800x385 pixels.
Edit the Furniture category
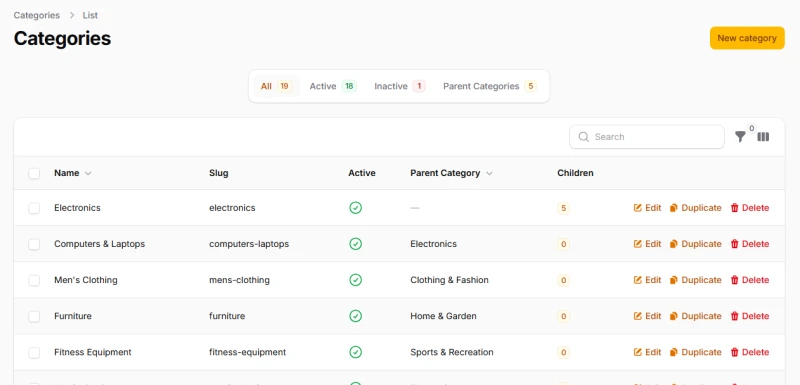(x=647, y=316)
